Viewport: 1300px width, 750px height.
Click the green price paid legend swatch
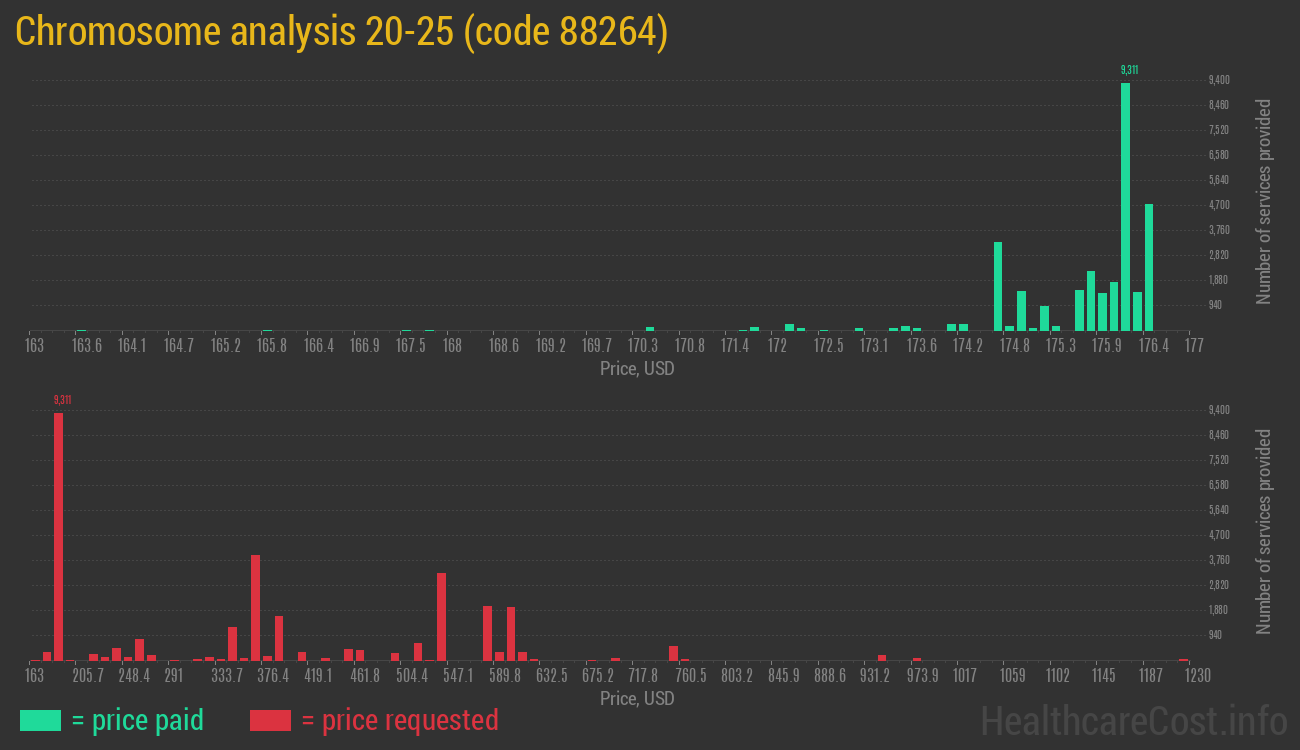pos(40,720)
